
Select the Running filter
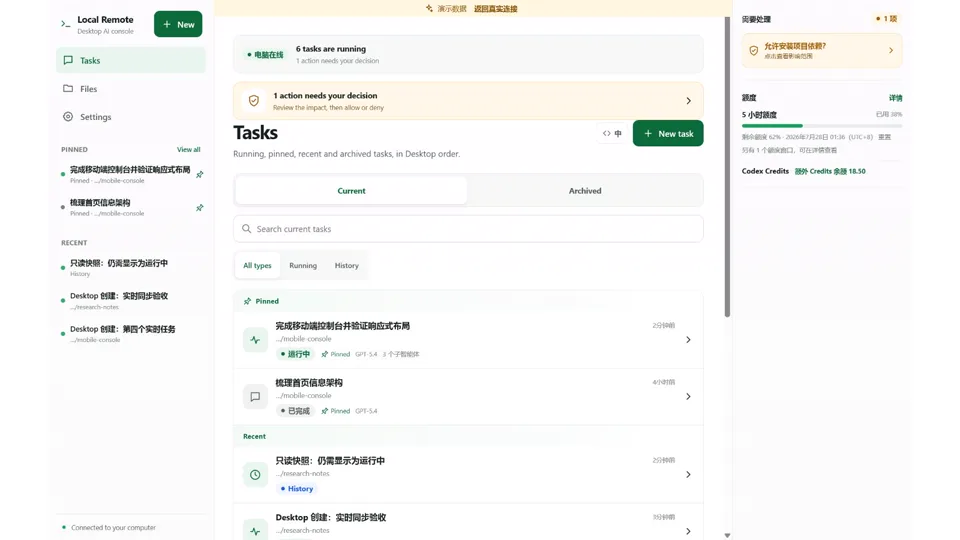click(x=303, y=265)
